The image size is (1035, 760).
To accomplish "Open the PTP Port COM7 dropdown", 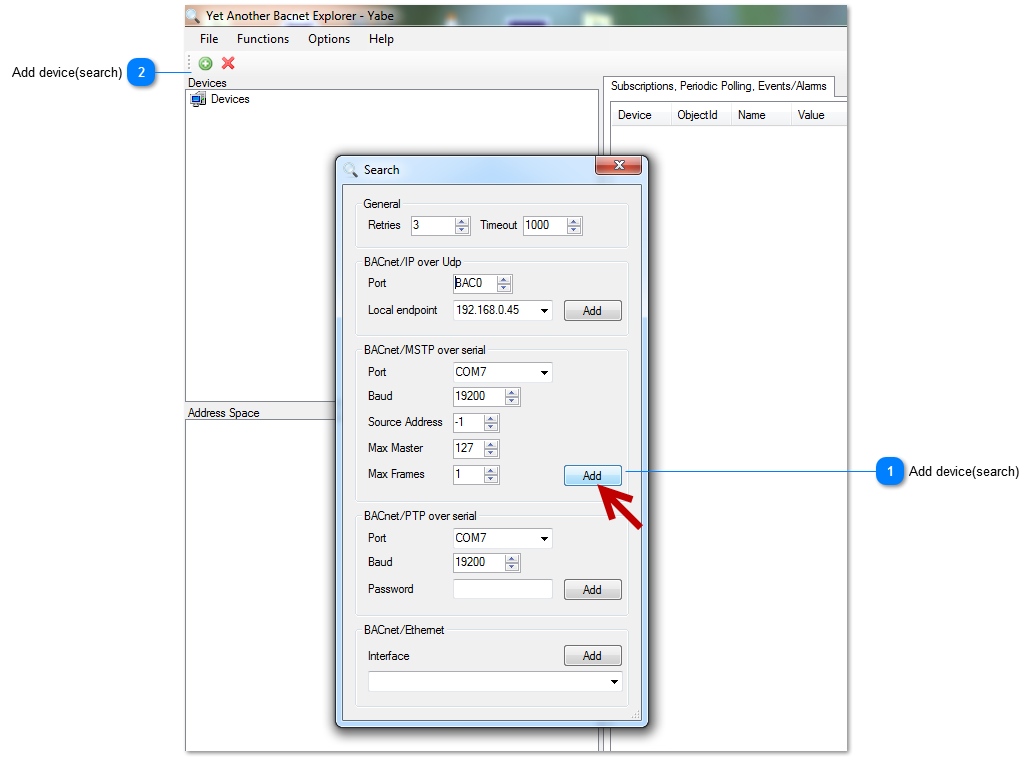I will (x=502, y=538).
